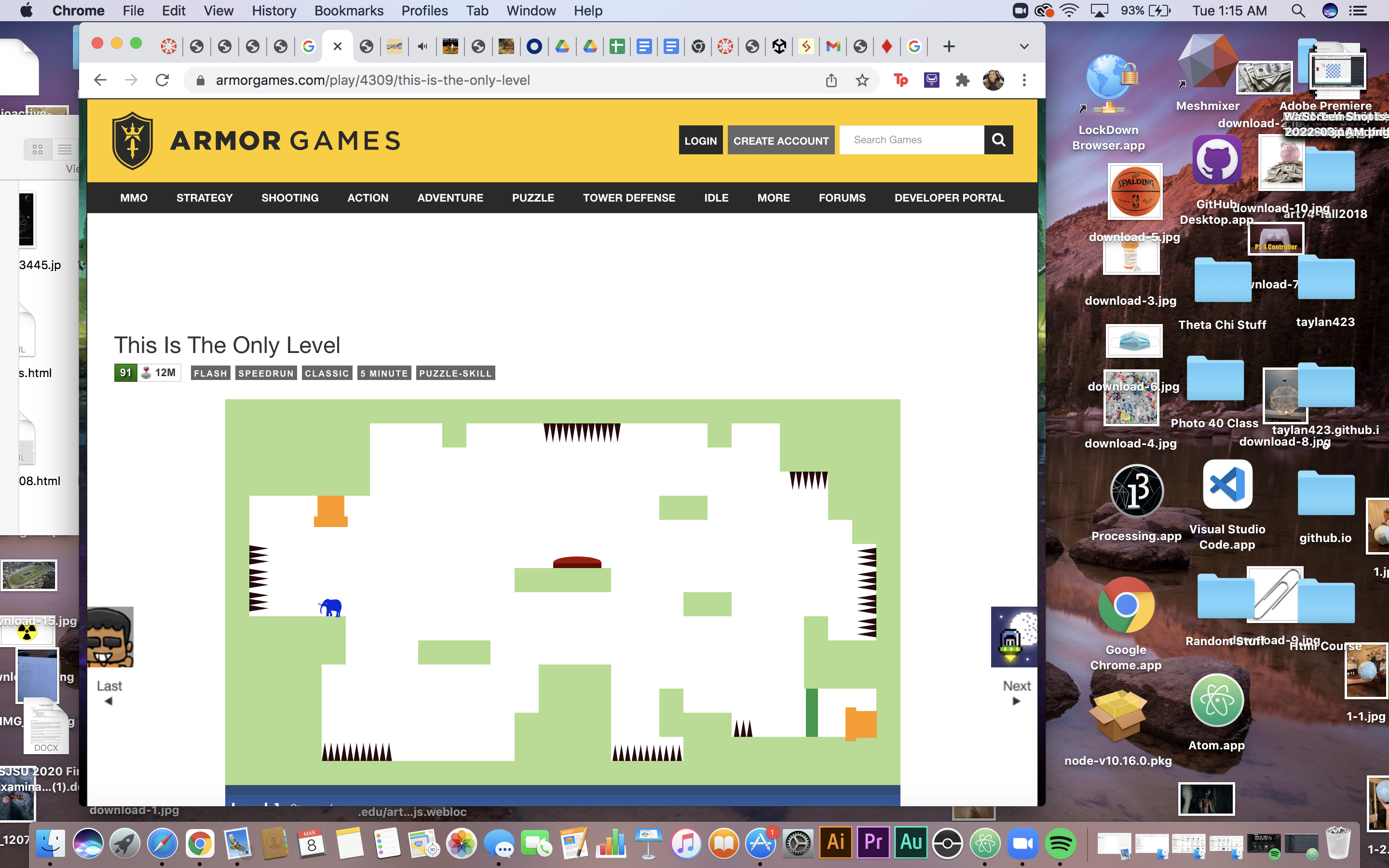Viewport: 1389px width, 868px height.
Task: Open the Bookmarks menu in menu bar
Action: click(x=348, y=10)
